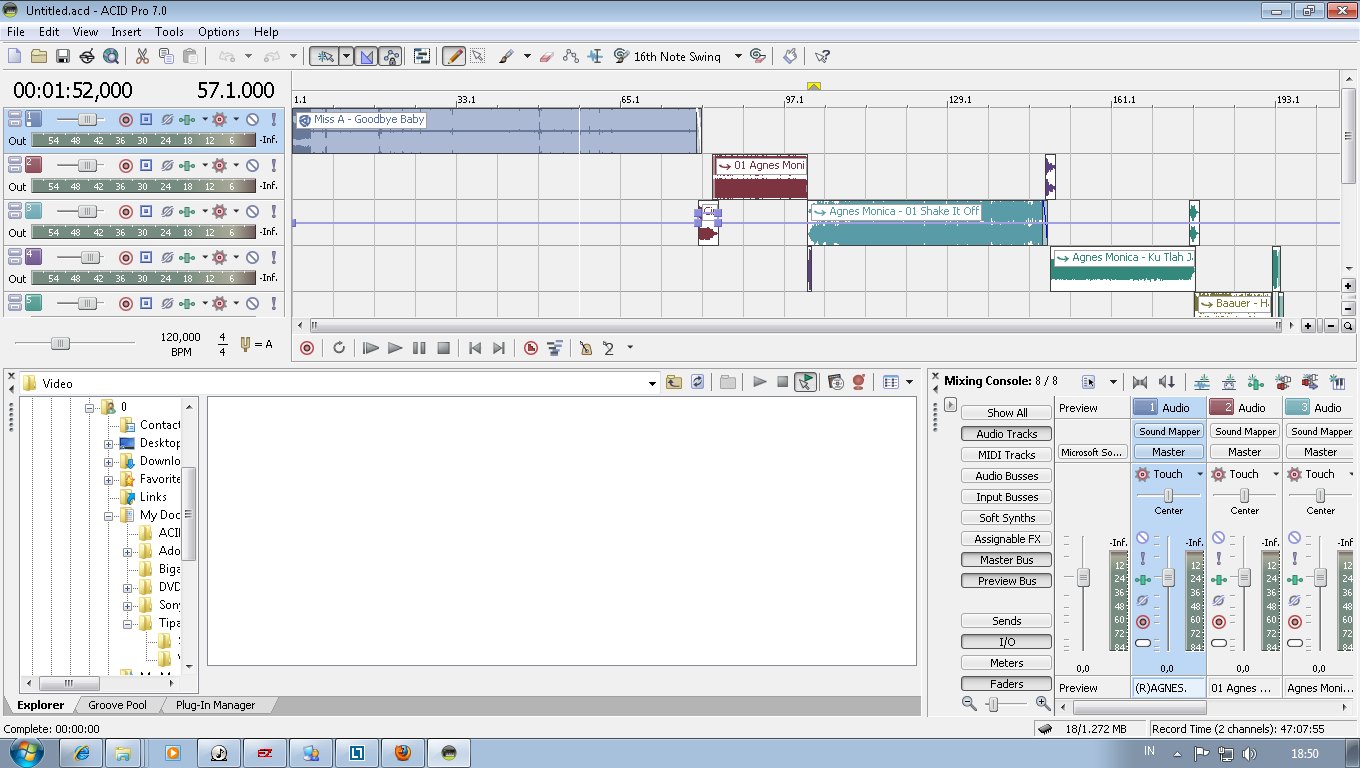Toggle Auto Preview in Explorer toolbar
This screenshot has height=768, width=1360.
(x=805, y=382)
